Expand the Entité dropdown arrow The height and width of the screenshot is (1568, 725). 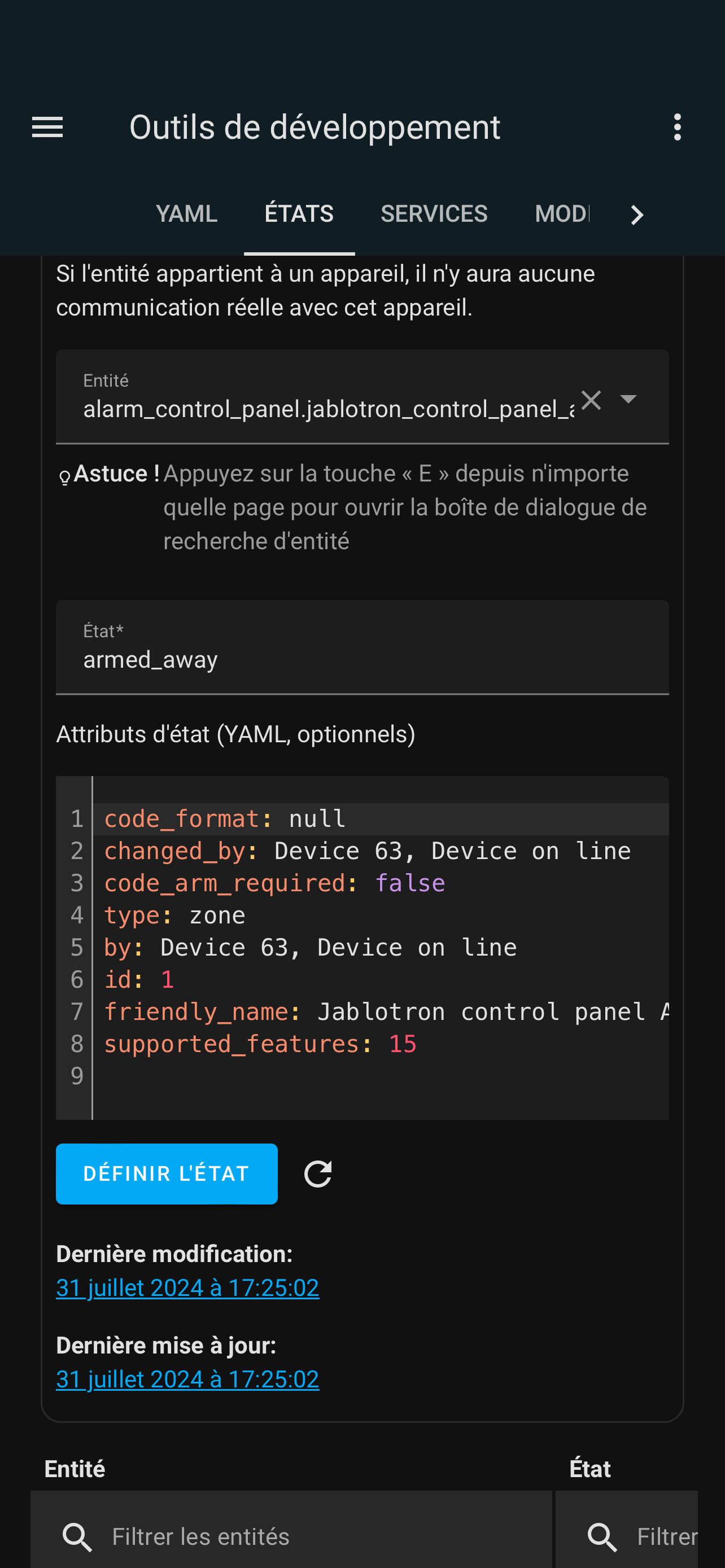coord(628,398)
